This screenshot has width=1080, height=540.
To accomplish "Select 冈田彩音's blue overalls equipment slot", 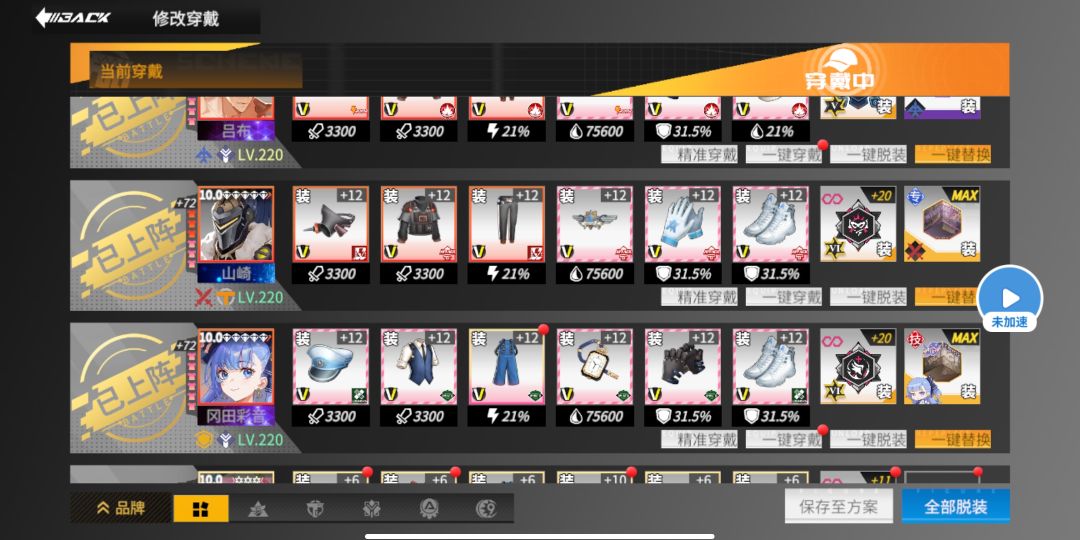I will tap(507, 366).
